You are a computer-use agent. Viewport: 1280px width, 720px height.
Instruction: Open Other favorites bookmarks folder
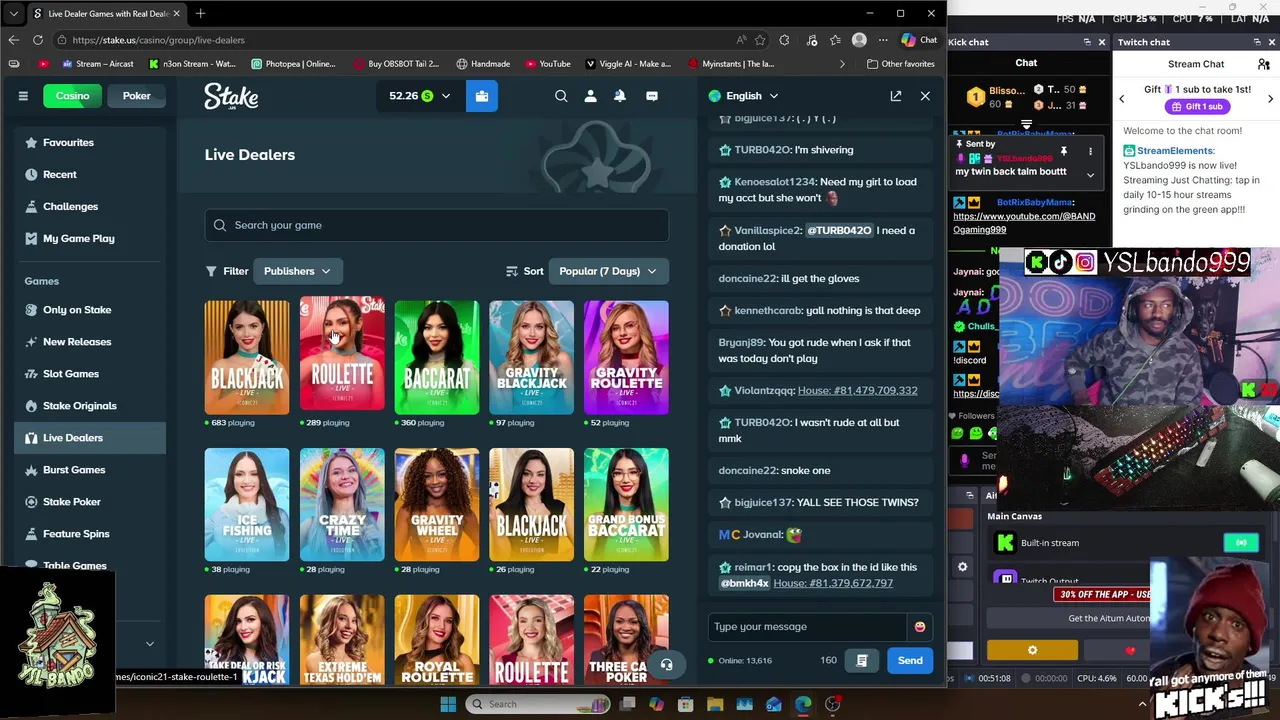[x=901, y=64]
